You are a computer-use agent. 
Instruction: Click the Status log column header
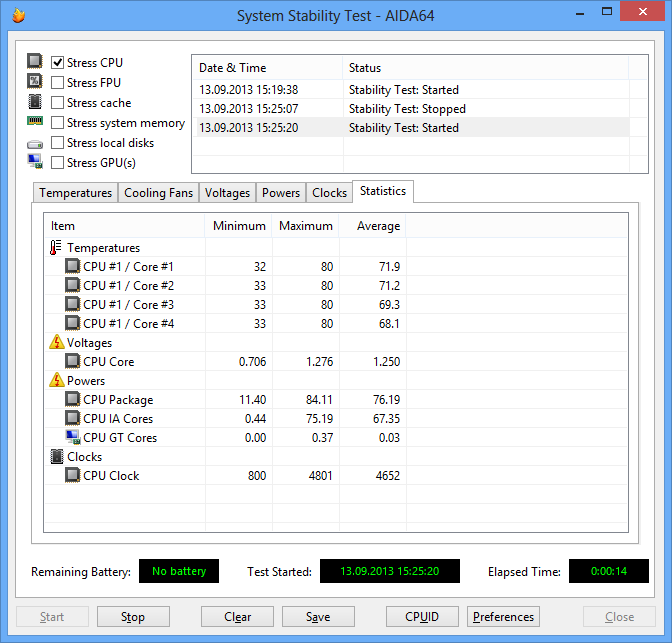pos(486,68)
